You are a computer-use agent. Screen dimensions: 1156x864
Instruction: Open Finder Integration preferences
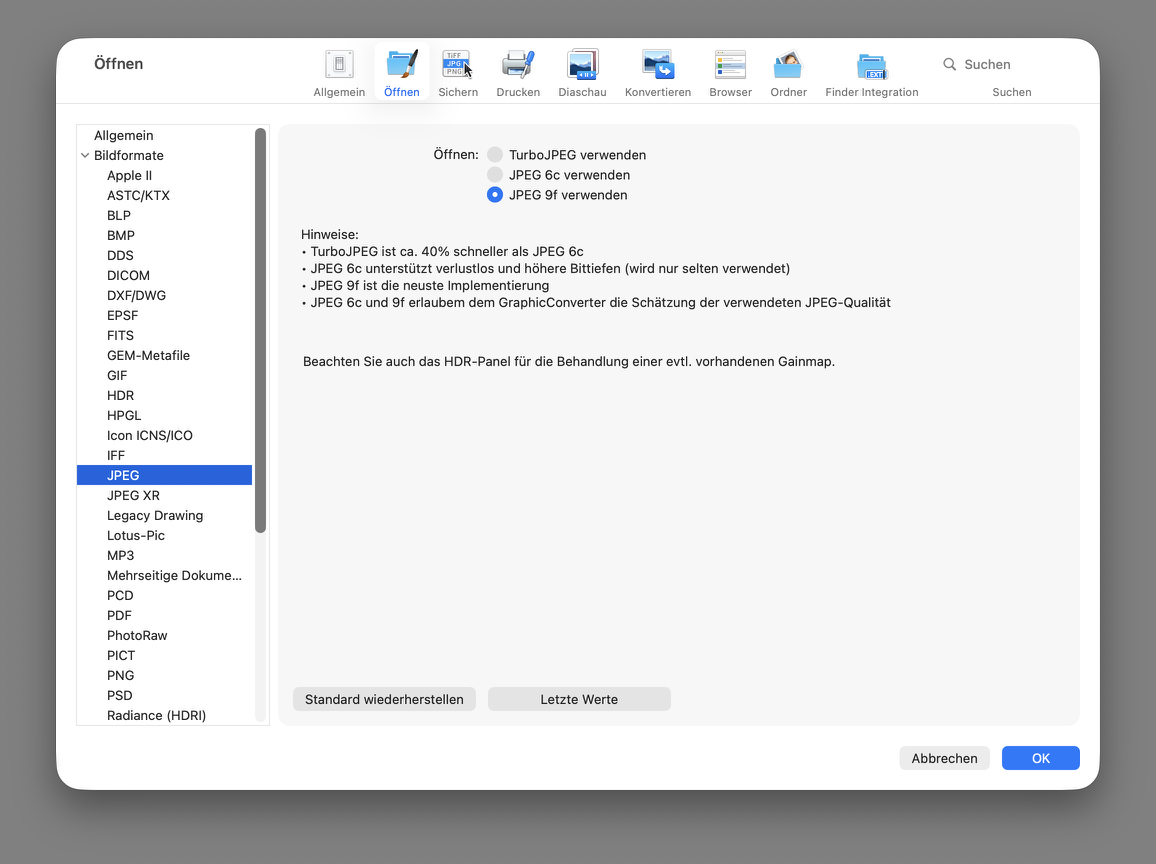click(x=871, y=65)
